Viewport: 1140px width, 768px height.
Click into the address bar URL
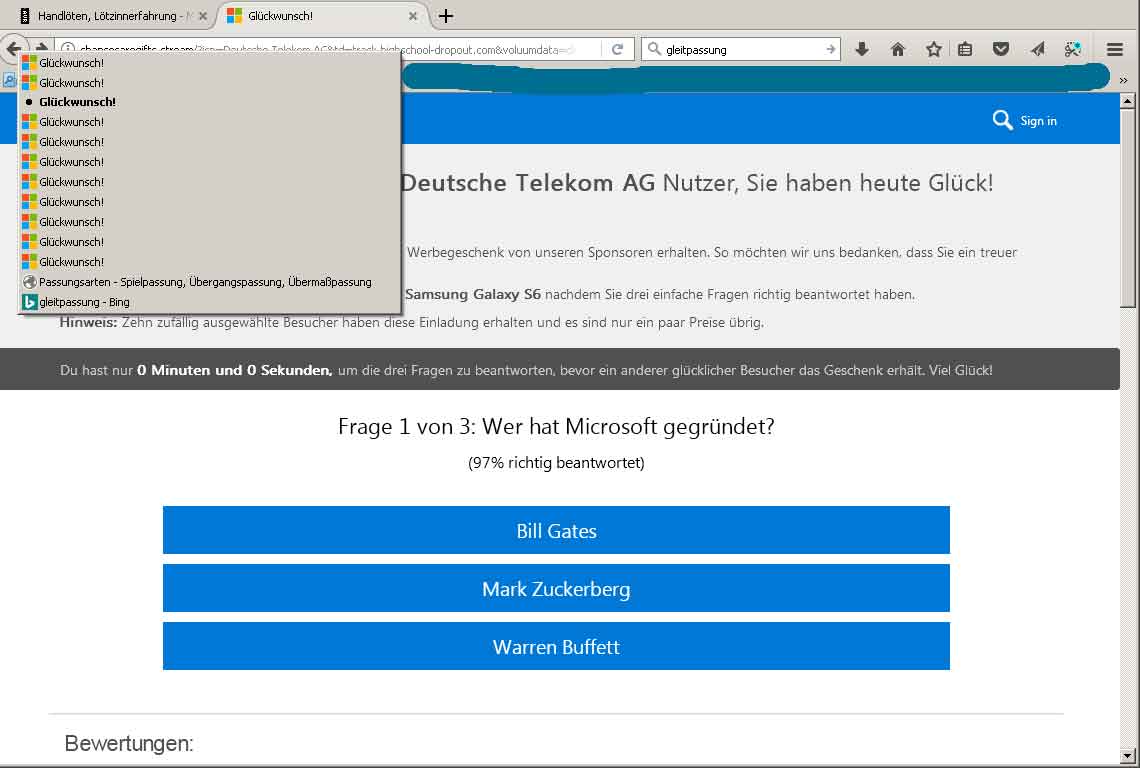click(327, 49)
